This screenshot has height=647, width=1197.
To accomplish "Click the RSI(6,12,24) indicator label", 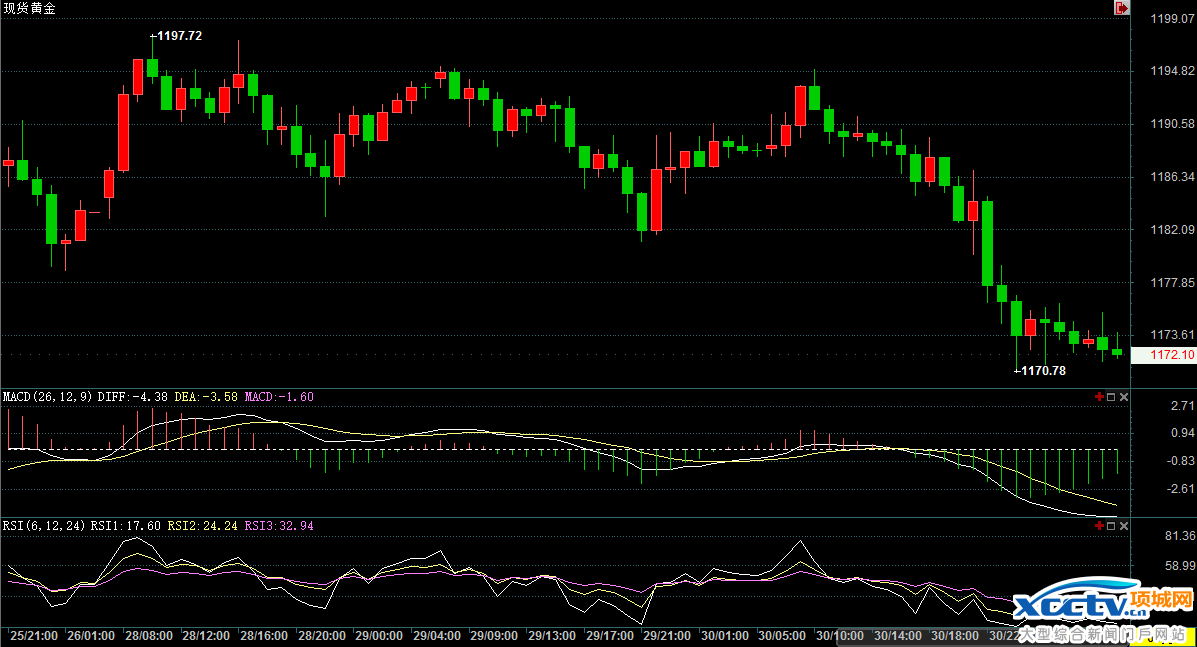I will pyautogui.click(x=44, y=525).
